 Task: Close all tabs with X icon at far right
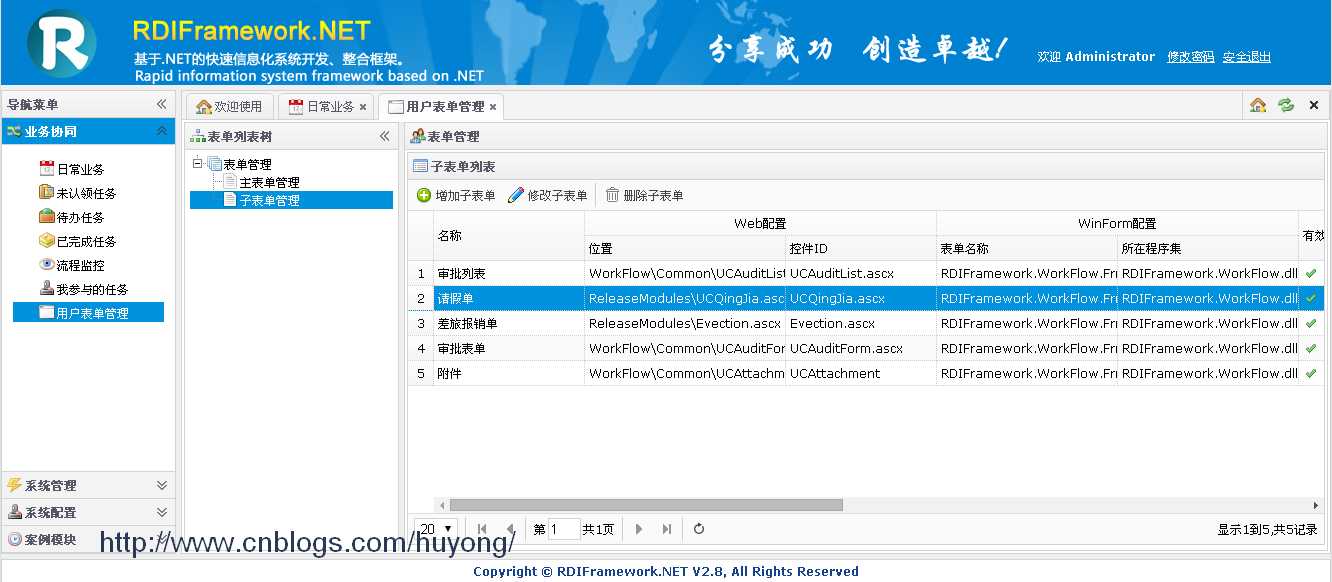[1314, 105]
